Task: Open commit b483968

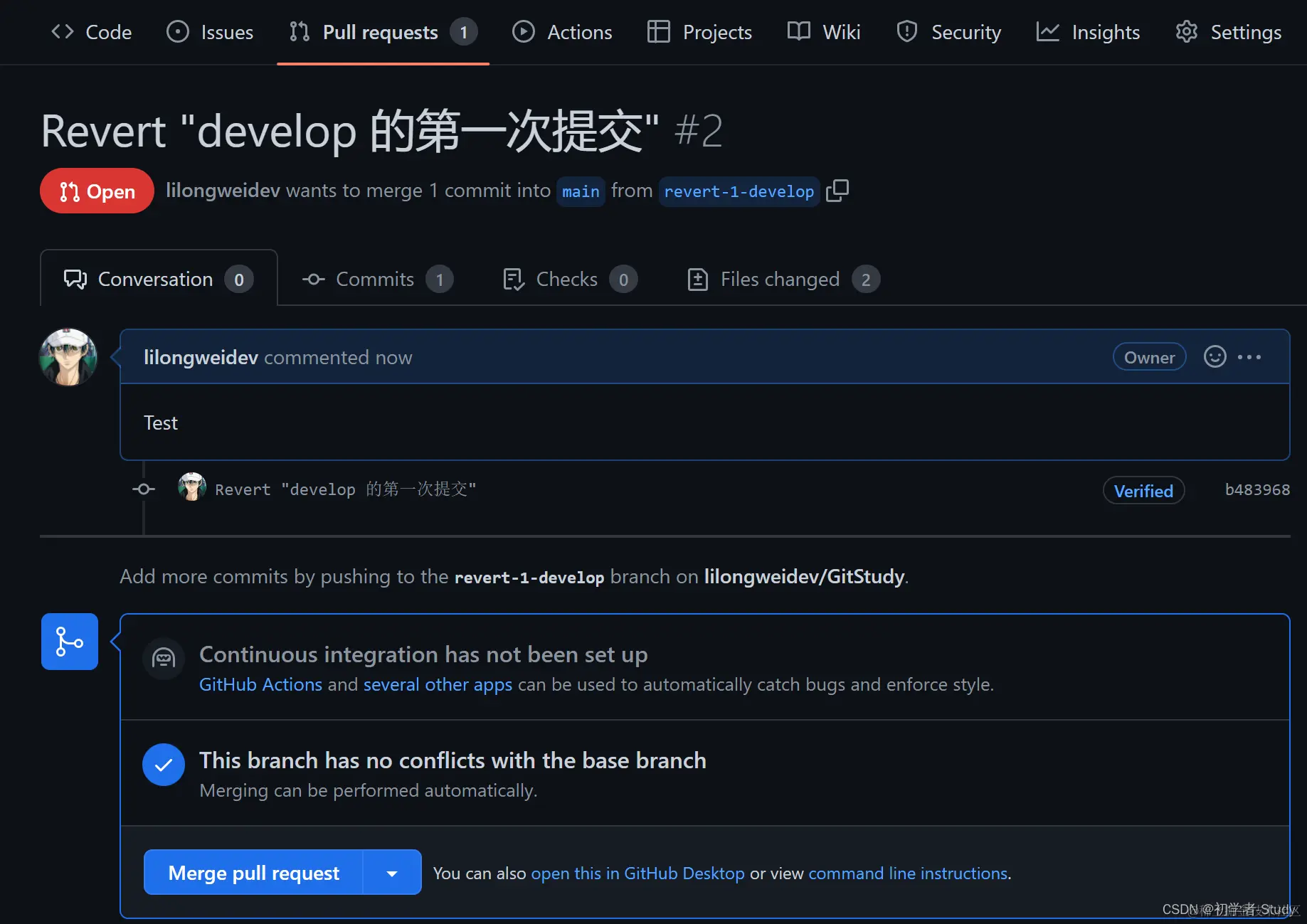Action: (x=1256, y=489)
